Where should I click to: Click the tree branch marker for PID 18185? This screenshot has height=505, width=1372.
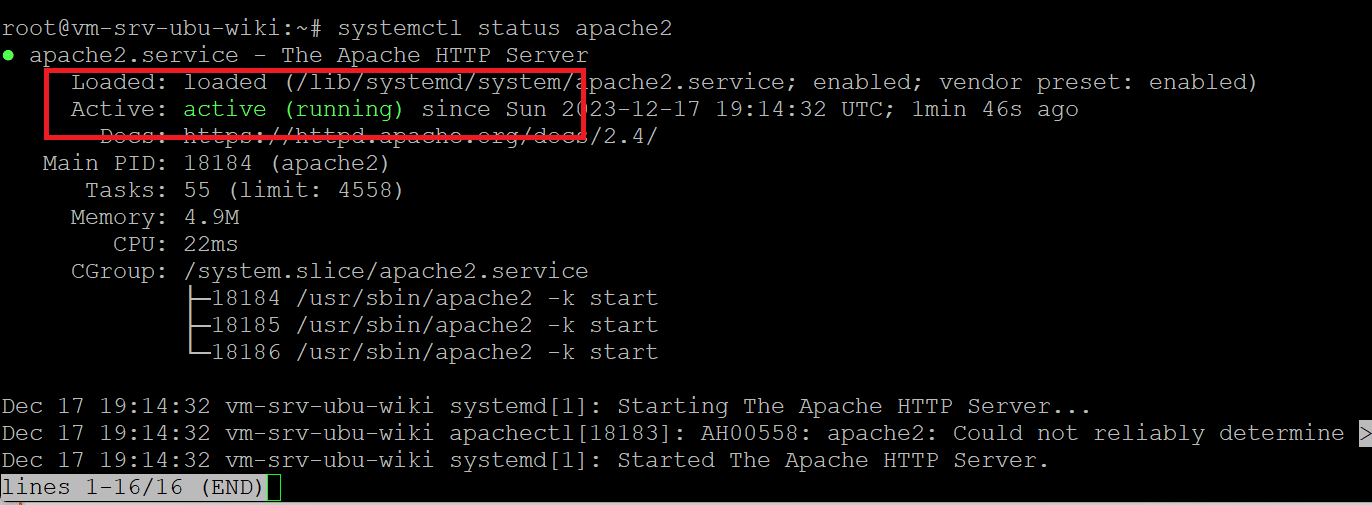pyautogui.click(x=197, y=326)
